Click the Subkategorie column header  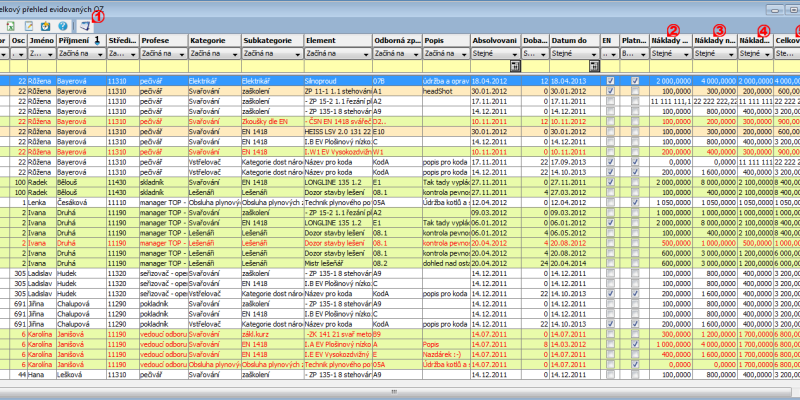[x=271, y=39]
